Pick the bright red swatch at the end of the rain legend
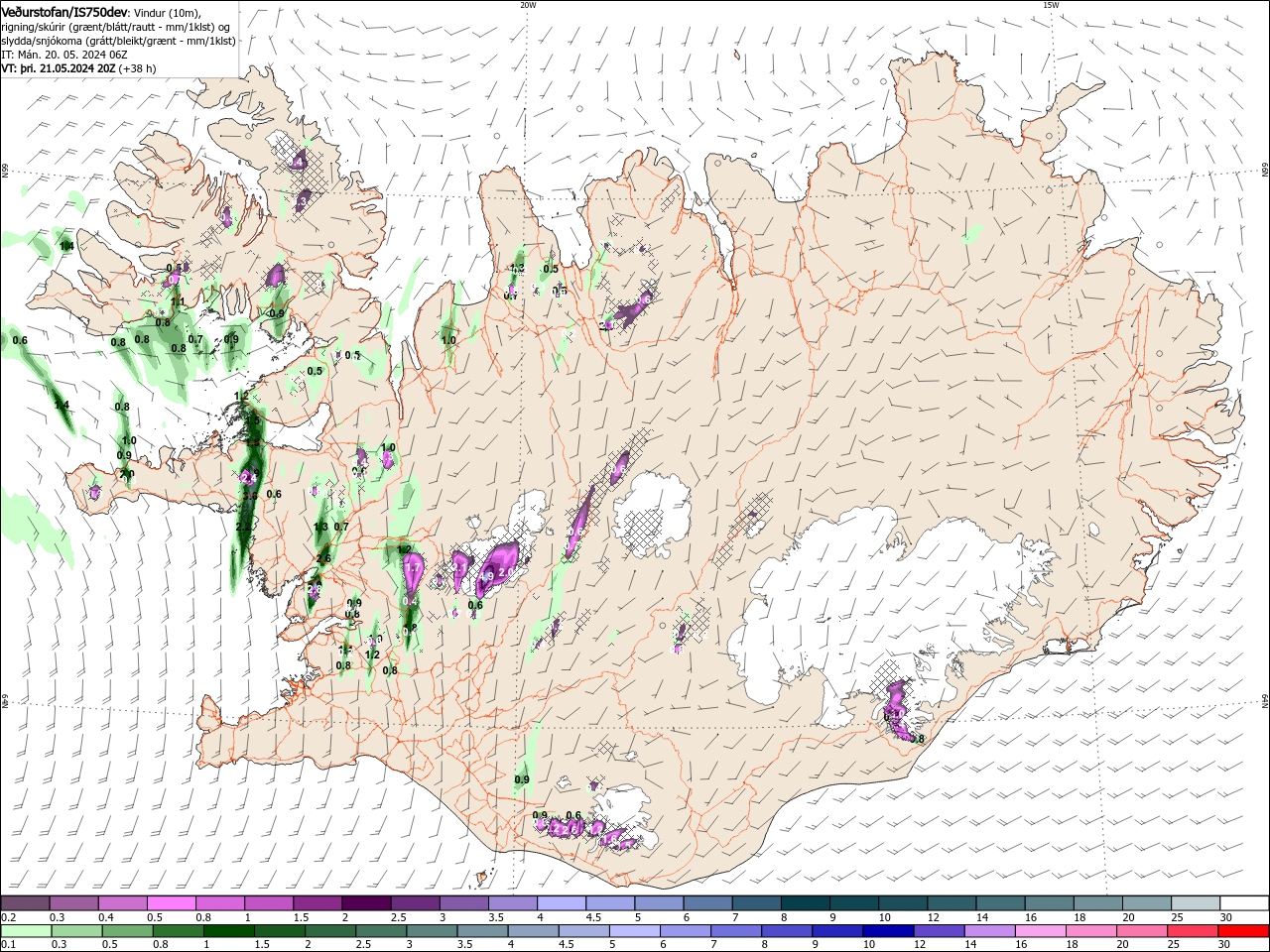Screen dimensions: 1270x952 tap(1244, 931)
